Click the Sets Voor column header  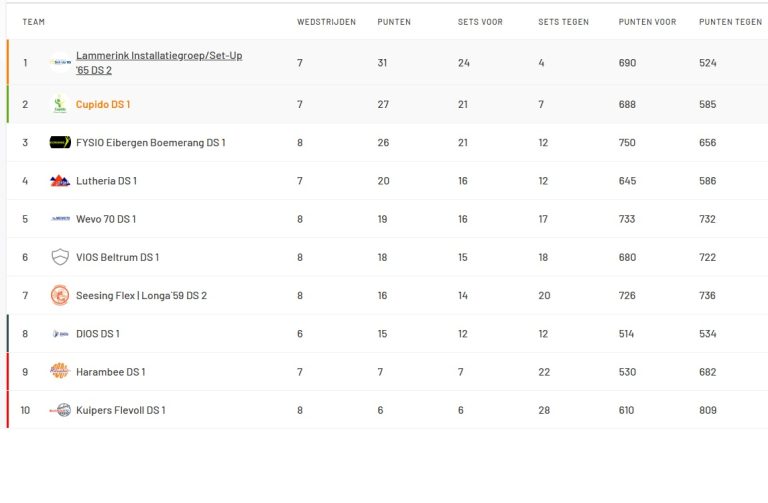(480, 22)
